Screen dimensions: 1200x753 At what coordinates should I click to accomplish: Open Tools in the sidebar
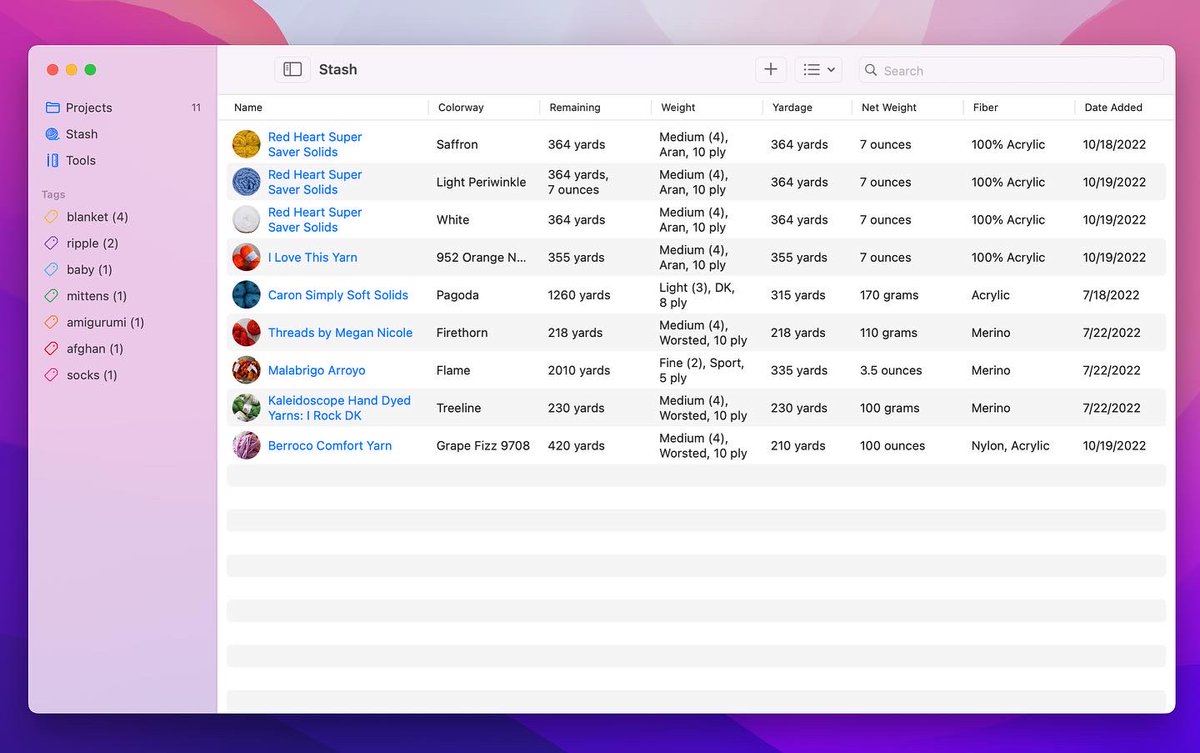(x=81, y=160)
